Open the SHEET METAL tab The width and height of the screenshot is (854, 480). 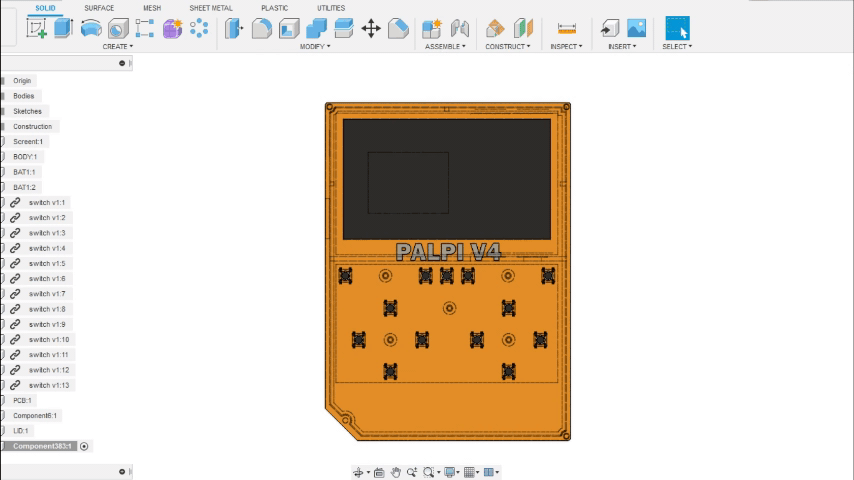211,8
